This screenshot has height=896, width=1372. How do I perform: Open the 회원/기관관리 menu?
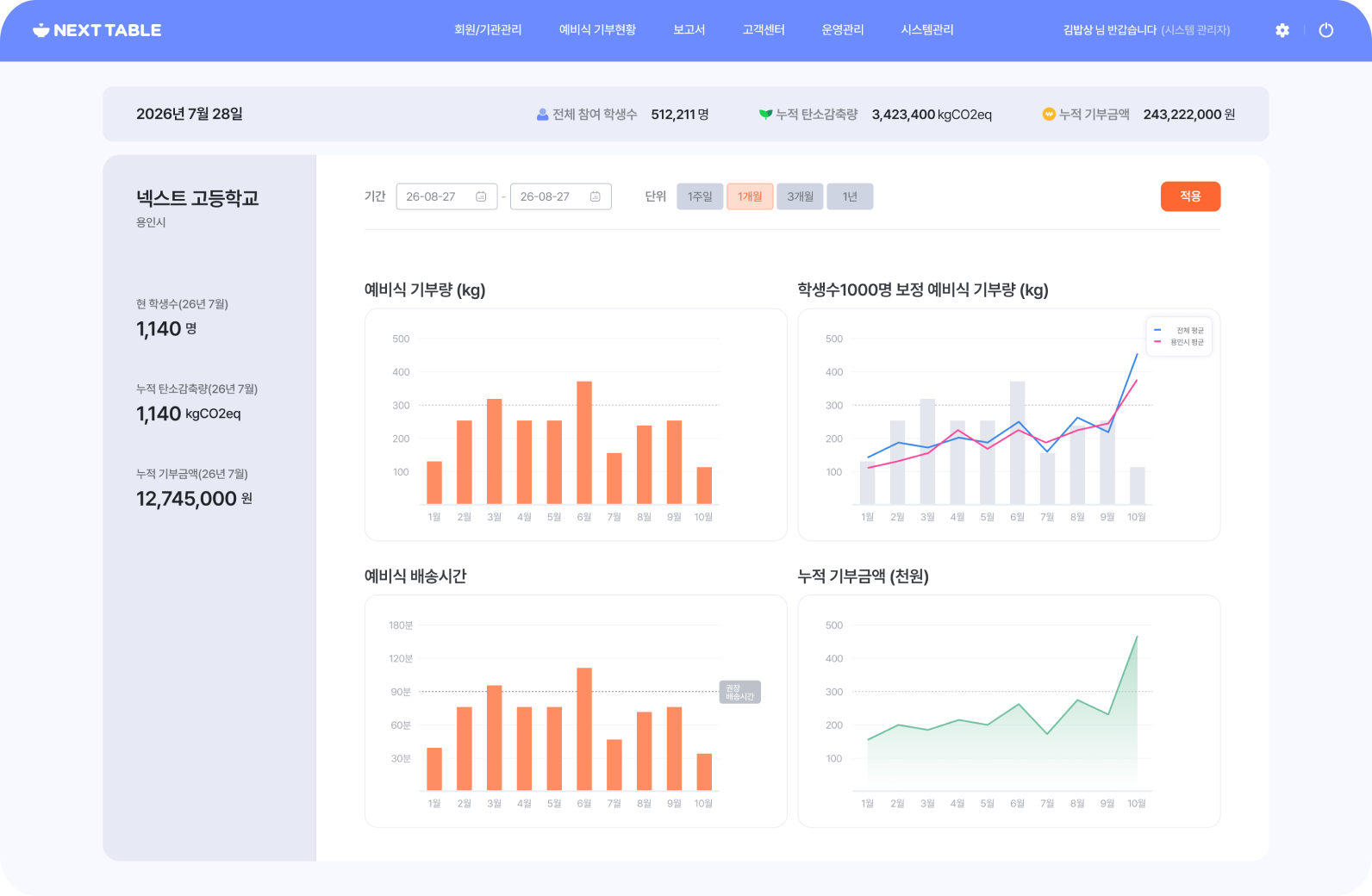[x=488, y=30]
